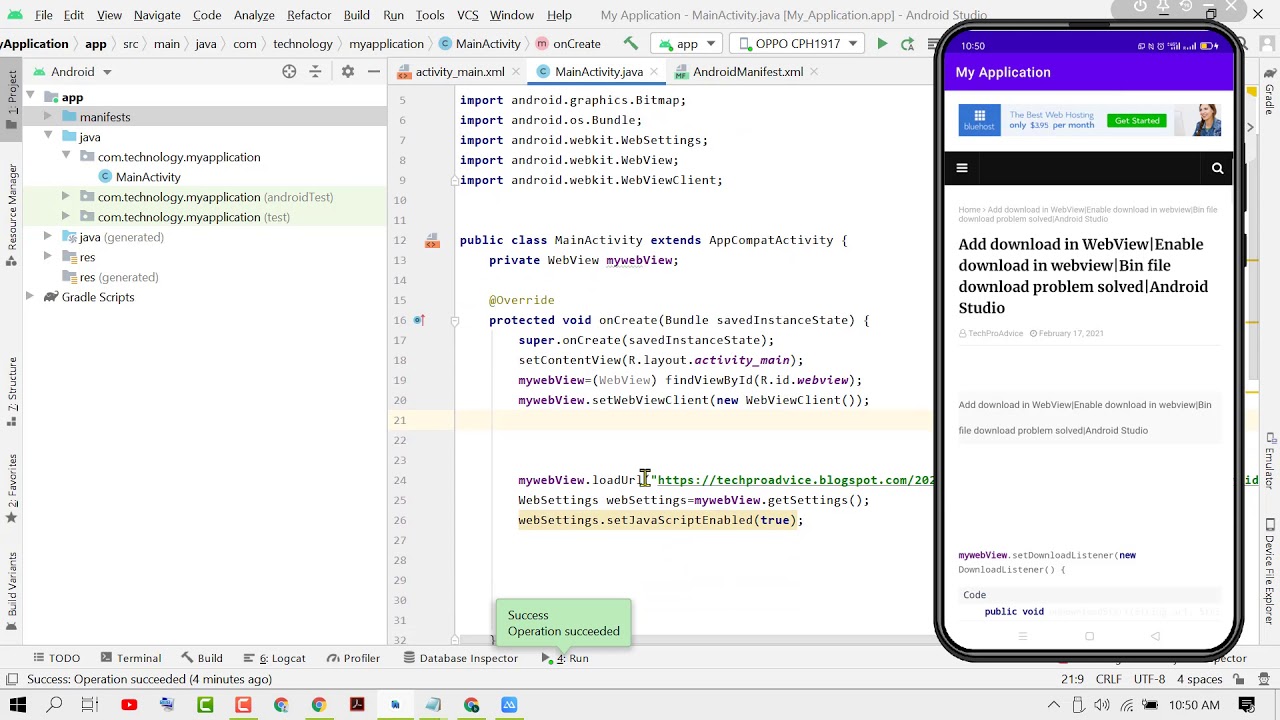Open the Windows notification center
Screen dimensions: 1280x720
point(1248,705)
